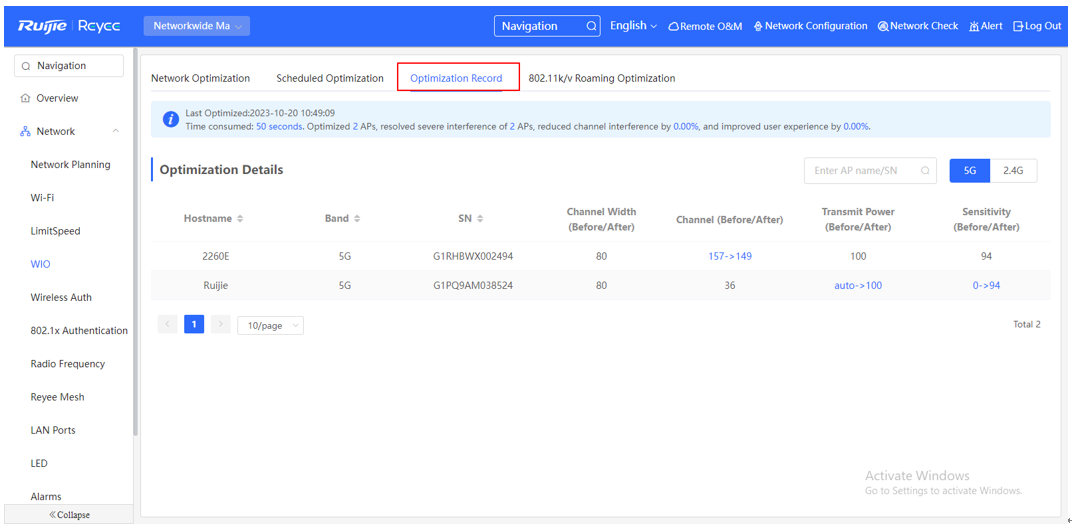This screenshot has height=529, width=1072.
Task: Open the 10/page size dropdown
Action: 270,325
